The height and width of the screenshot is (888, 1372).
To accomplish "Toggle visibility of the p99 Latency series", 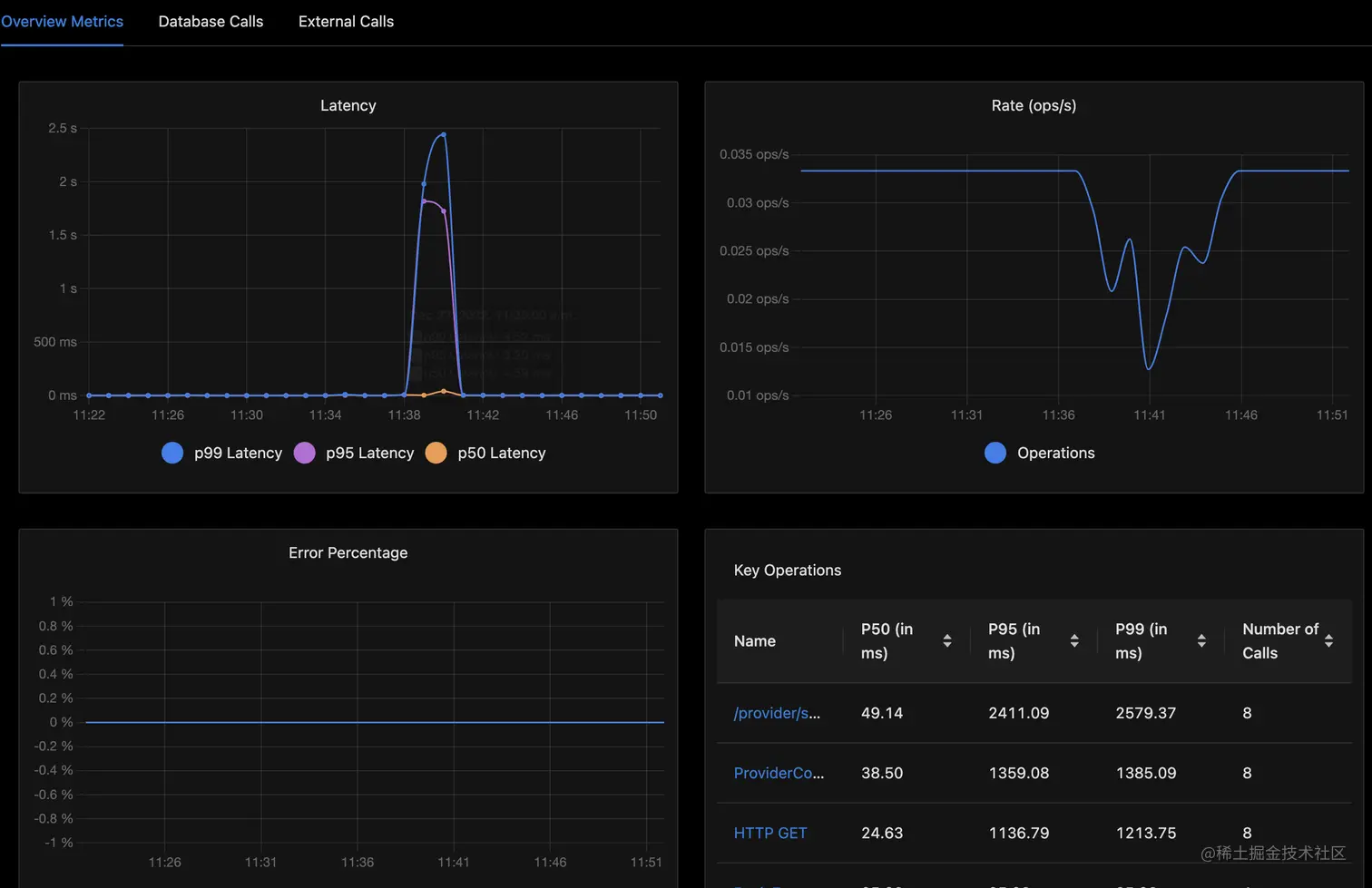I will pos(172,453).
